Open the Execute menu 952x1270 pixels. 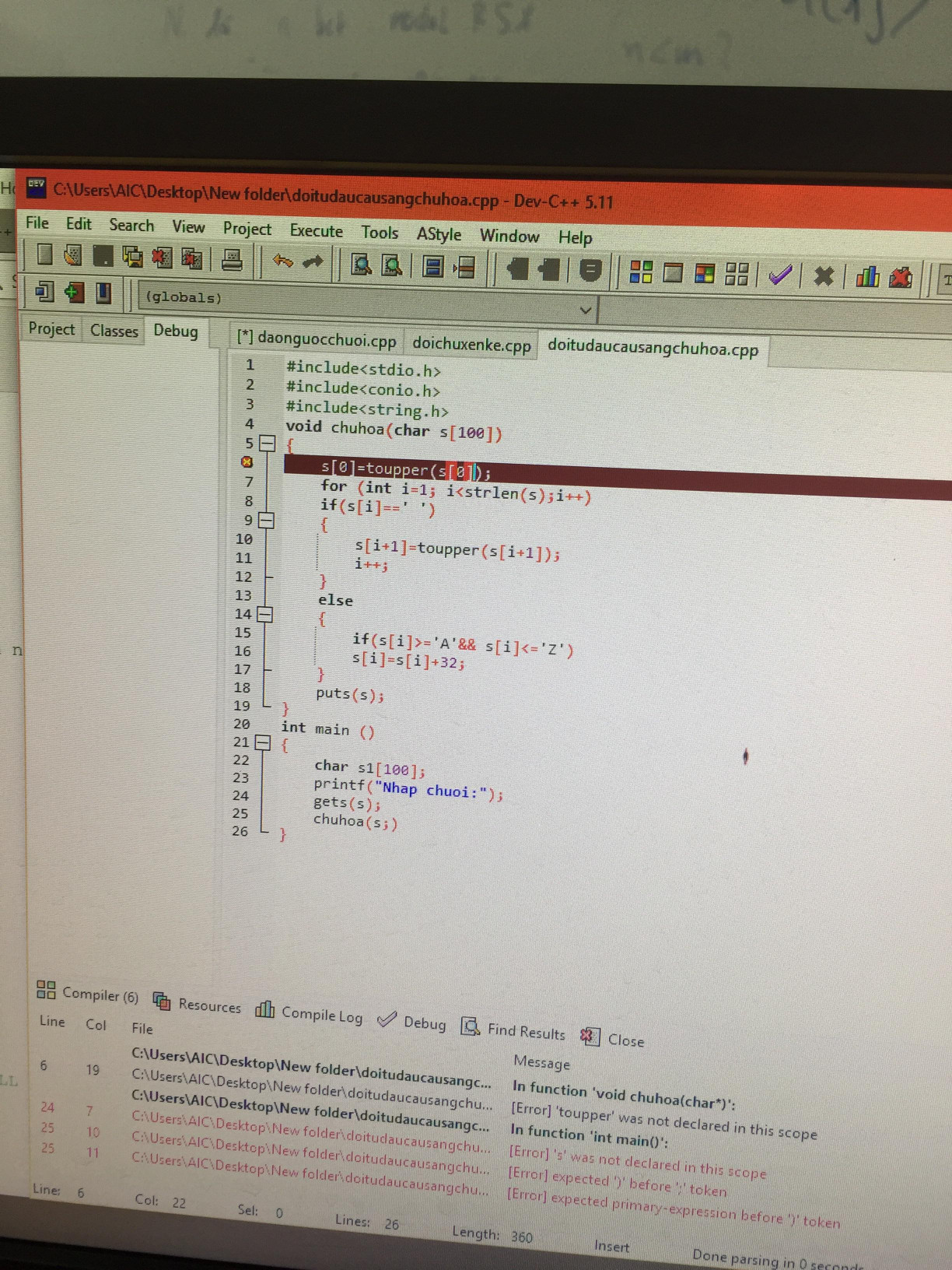pyautogui.click(x=316, y=231)
